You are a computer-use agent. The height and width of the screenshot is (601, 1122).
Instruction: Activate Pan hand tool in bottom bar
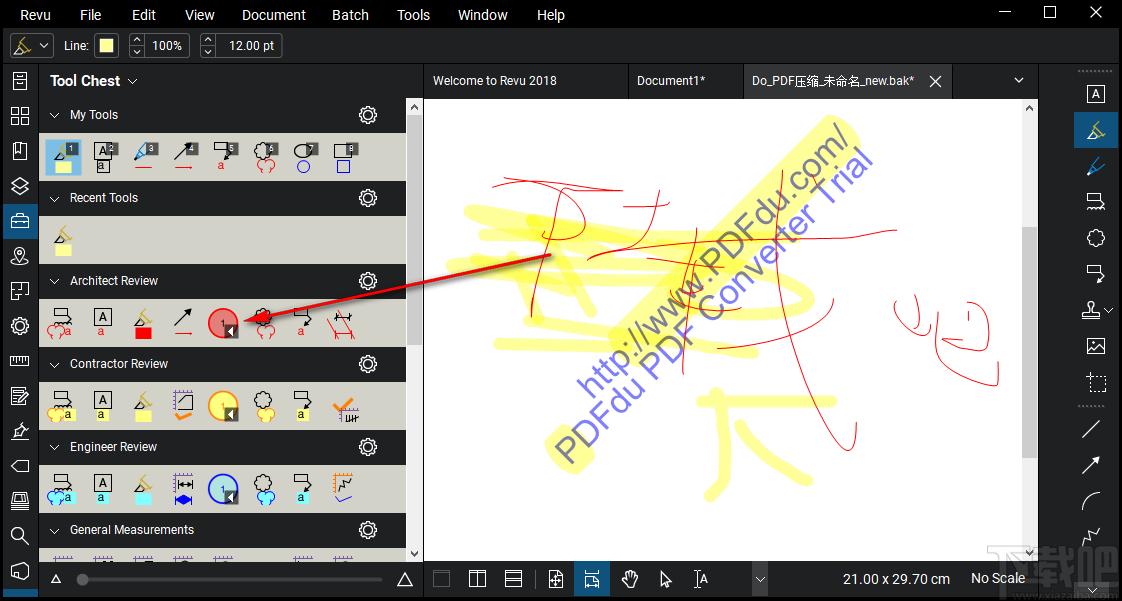tap(630, 580)
